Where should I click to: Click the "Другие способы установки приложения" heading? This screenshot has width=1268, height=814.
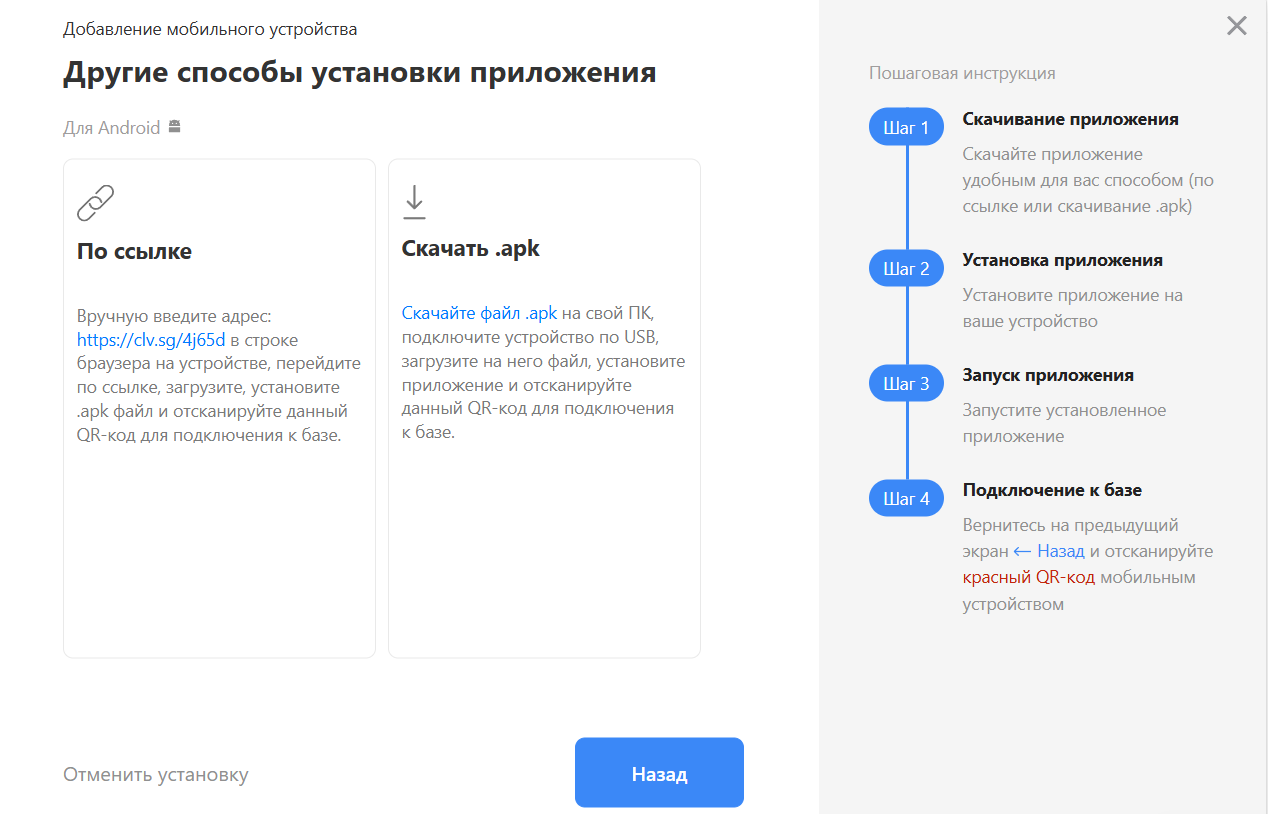click(360, 73)
